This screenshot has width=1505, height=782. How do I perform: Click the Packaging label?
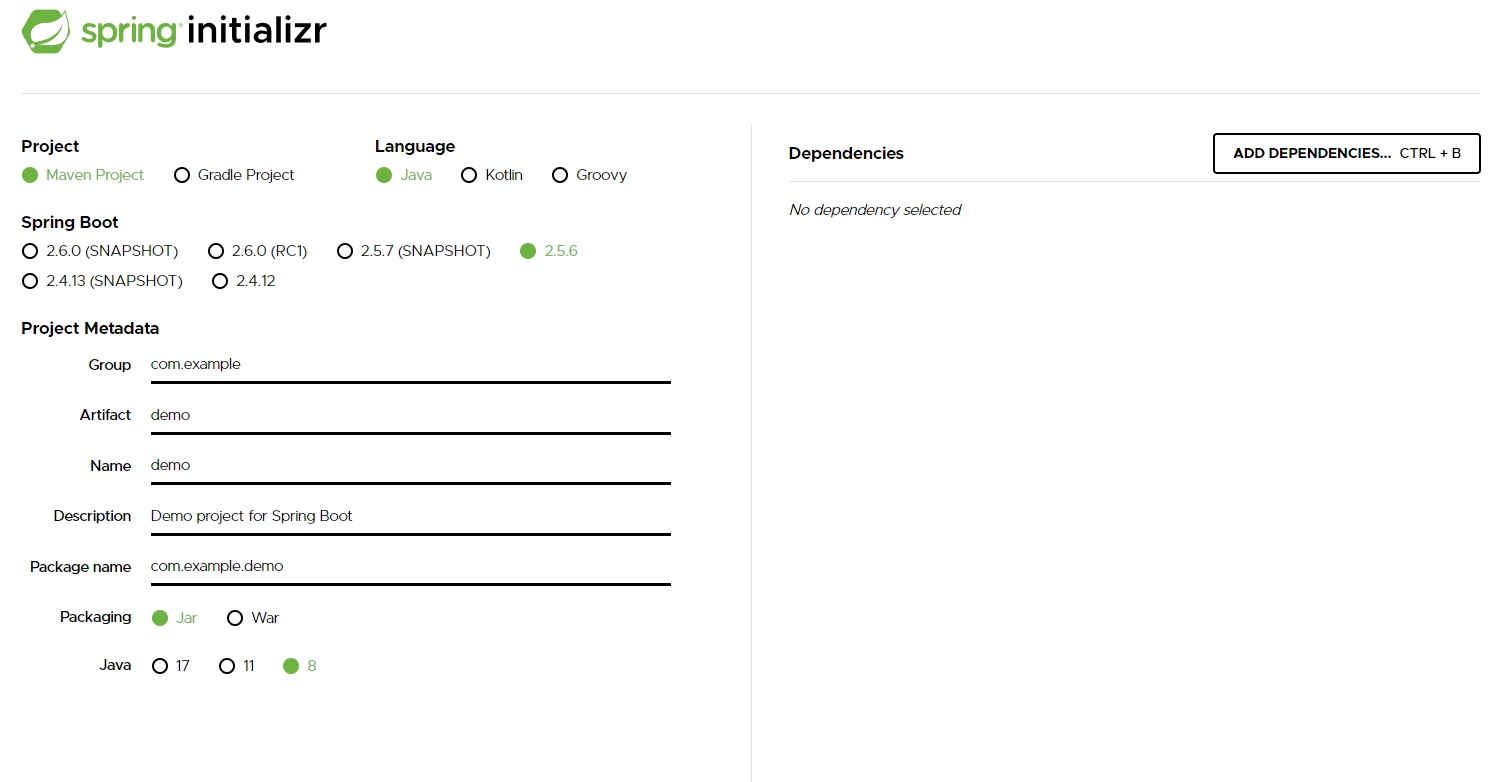(95, 617)
